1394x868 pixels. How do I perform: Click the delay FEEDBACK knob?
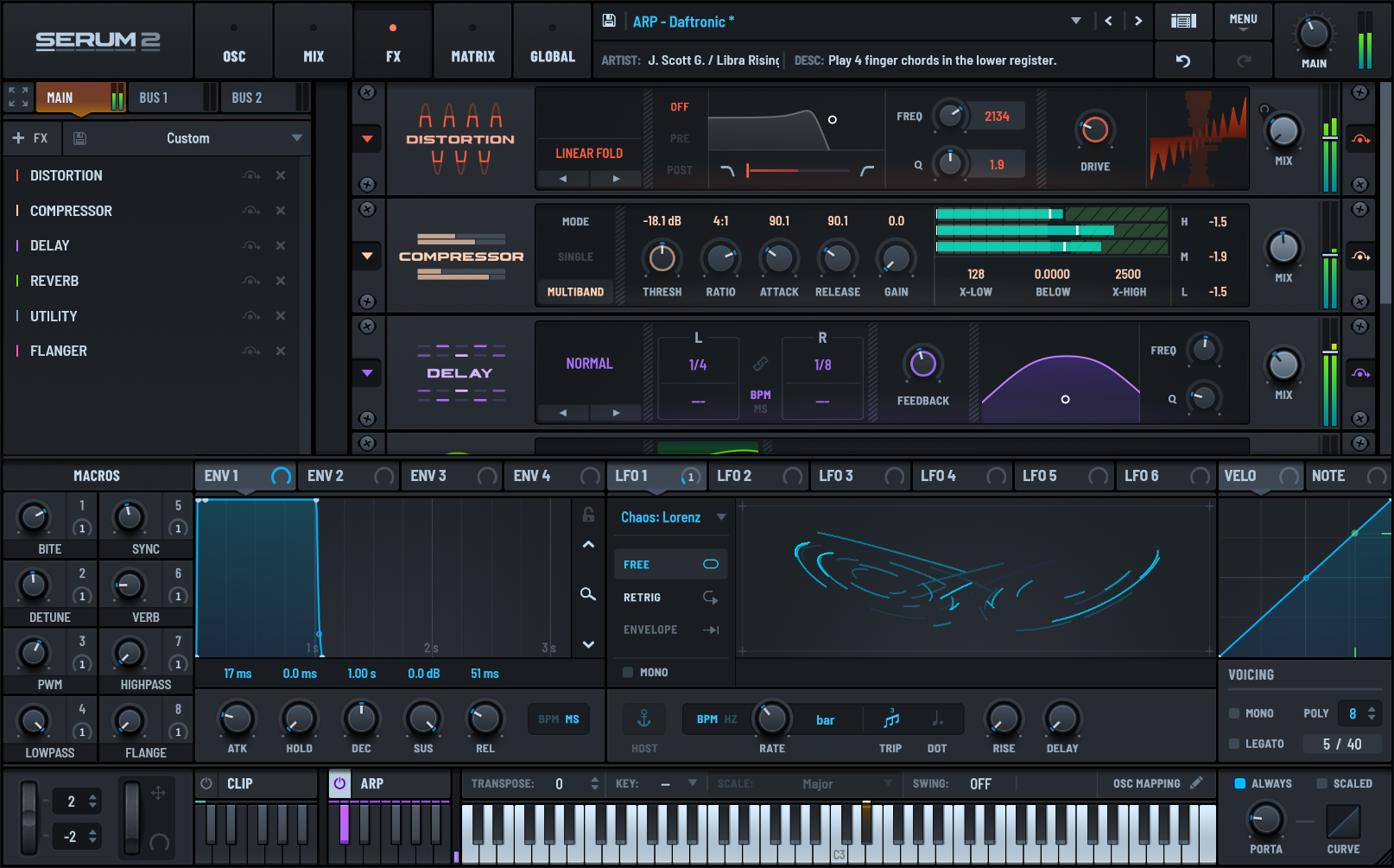pyautogui.click(x=922, y=364)
